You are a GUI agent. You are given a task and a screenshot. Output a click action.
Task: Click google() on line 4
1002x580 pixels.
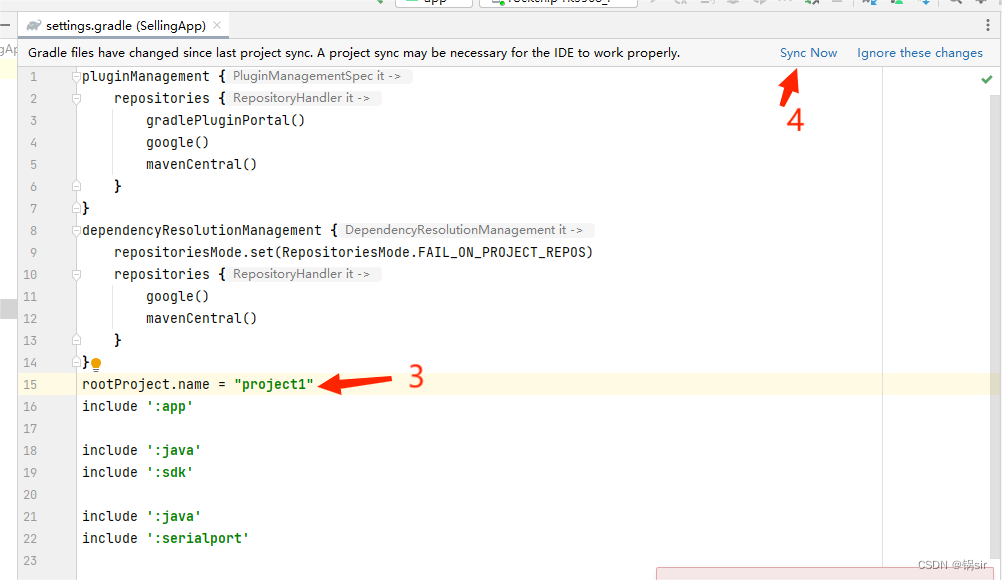click(x=178, y=142)
